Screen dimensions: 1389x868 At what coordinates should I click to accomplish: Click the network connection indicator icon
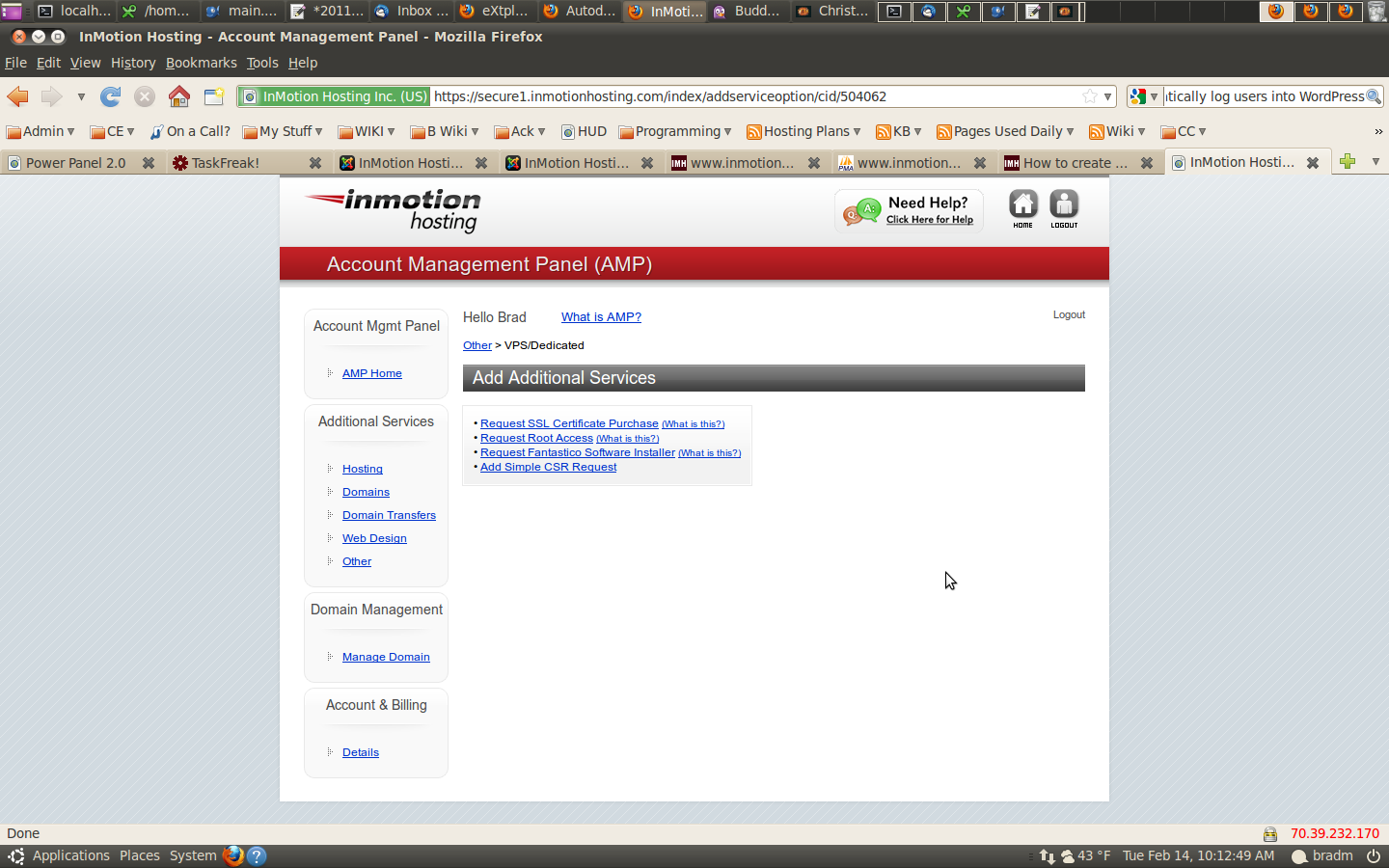coord(1047,855)
